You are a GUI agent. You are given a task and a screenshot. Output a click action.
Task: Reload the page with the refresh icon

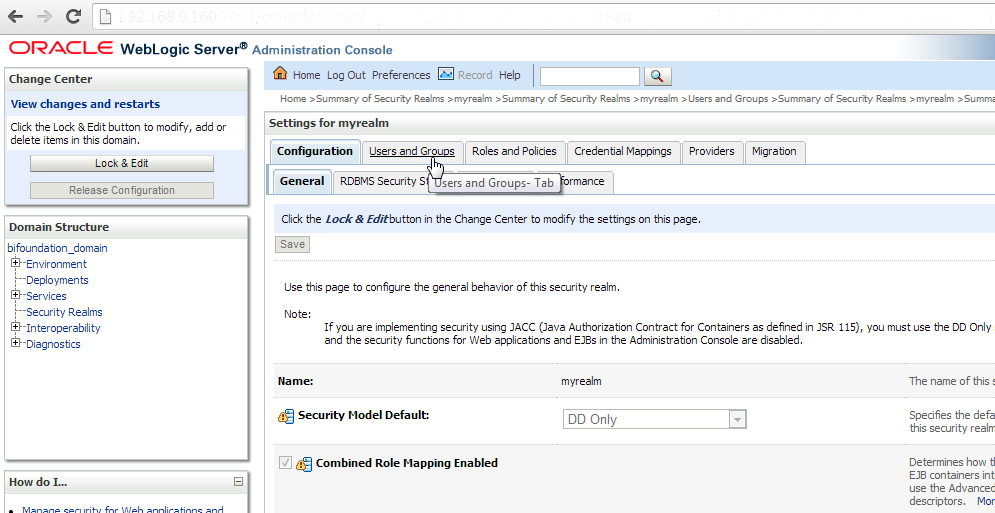coord(74,17)
